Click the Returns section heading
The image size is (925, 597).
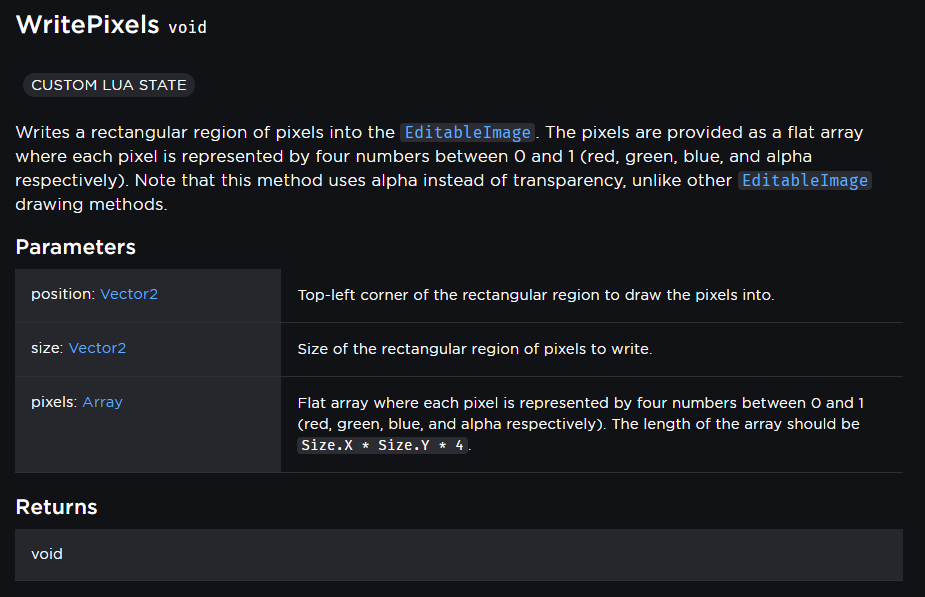click(56, 507)
